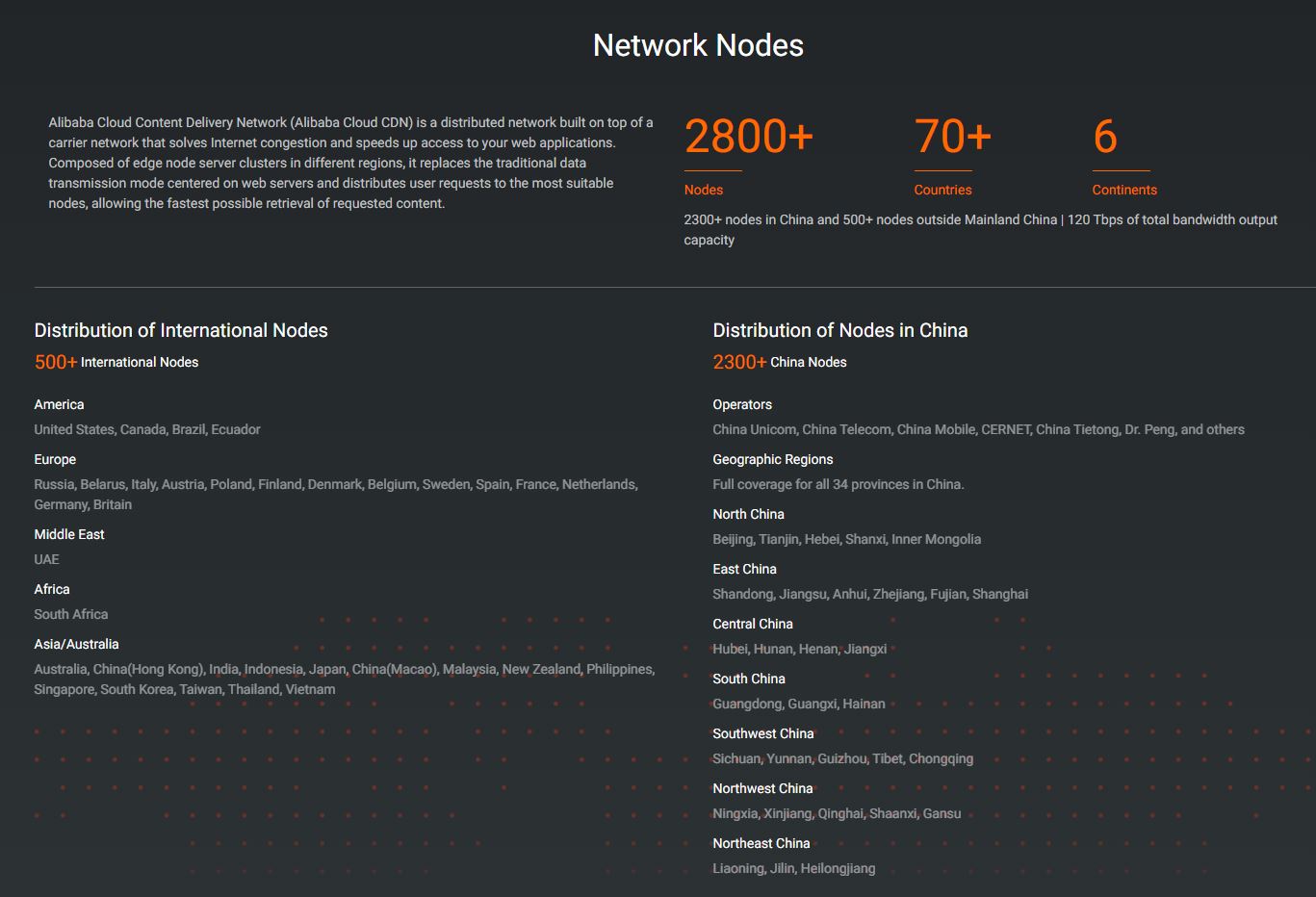
Task: Click the Europe region heading
Action: coord(55,459)
